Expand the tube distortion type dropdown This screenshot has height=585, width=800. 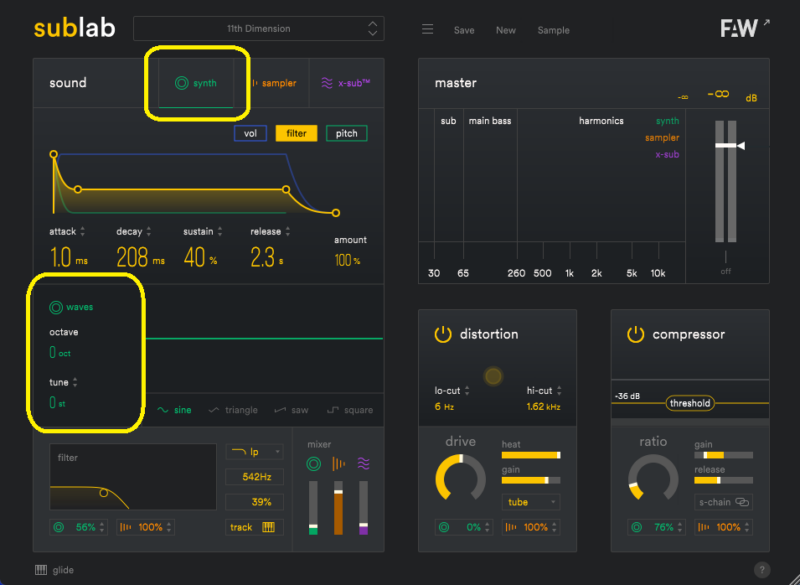(x=530, y=502)
